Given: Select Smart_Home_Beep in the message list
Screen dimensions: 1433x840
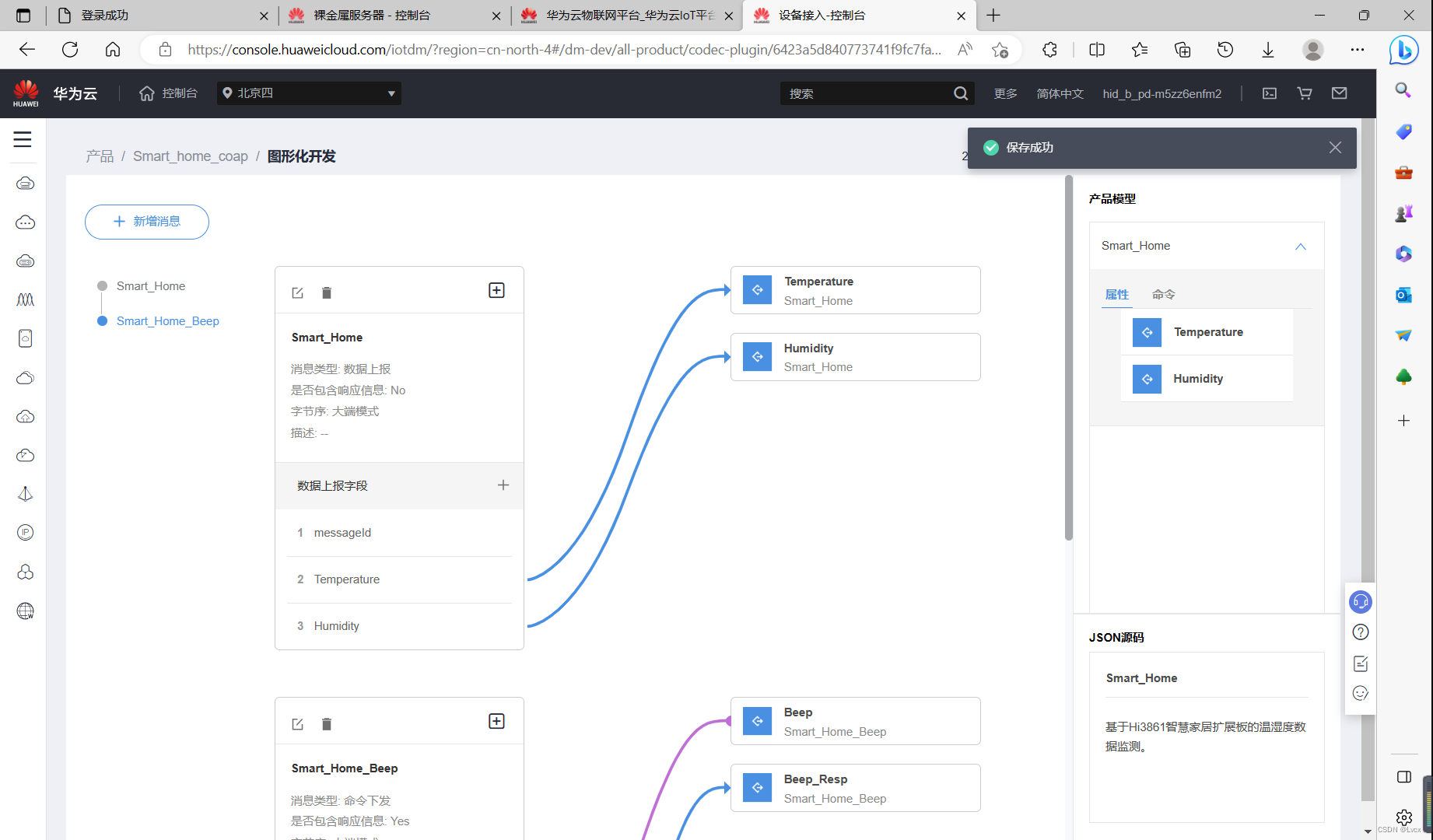Looking at the screenshot, I should pos(168,321).
